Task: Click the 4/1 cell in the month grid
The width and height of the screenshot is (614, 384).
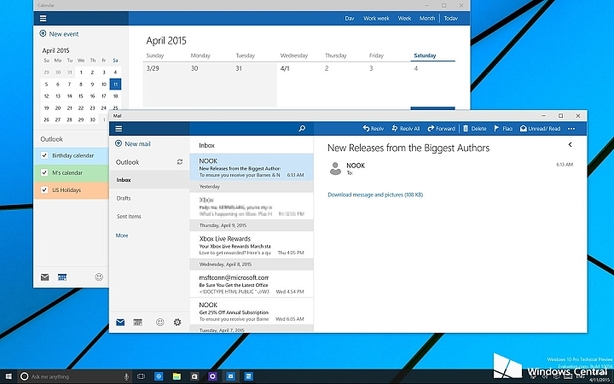Action: (x=299, y=85)
